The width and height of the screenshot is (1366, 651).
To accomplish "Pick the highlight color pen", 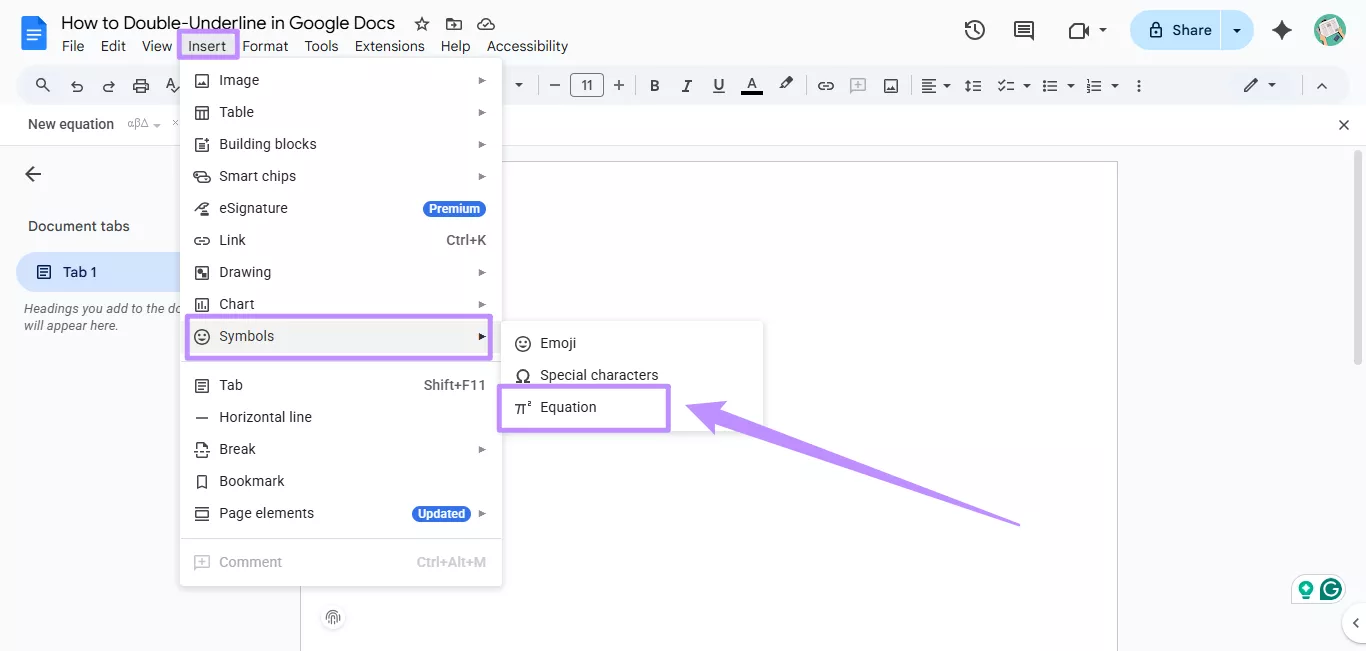I will tap(786, 85).
